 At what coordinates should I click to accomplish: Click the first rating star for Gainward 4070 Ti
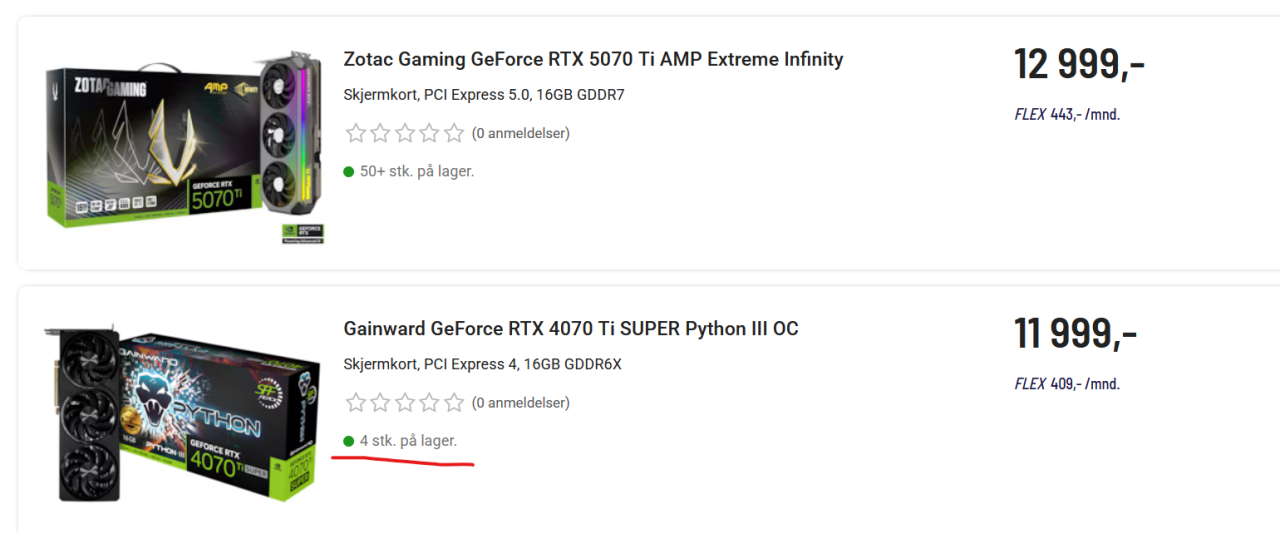point(355,403)
